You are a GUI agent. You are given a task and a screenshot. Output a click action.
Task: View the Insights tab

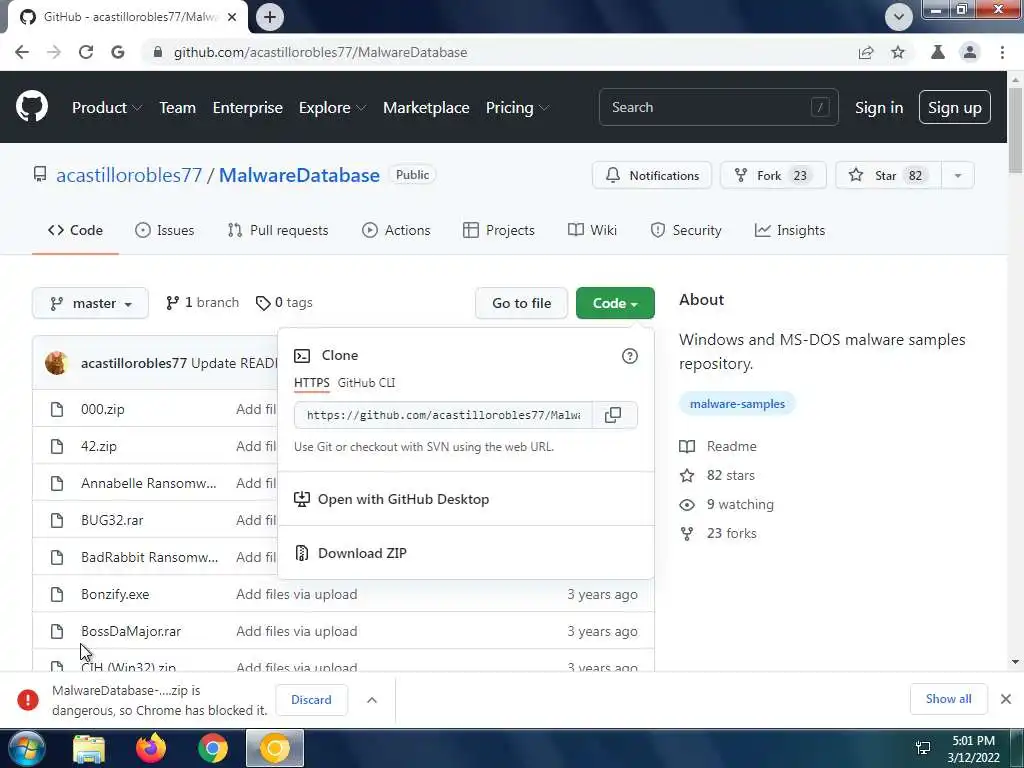click(790, 231)
